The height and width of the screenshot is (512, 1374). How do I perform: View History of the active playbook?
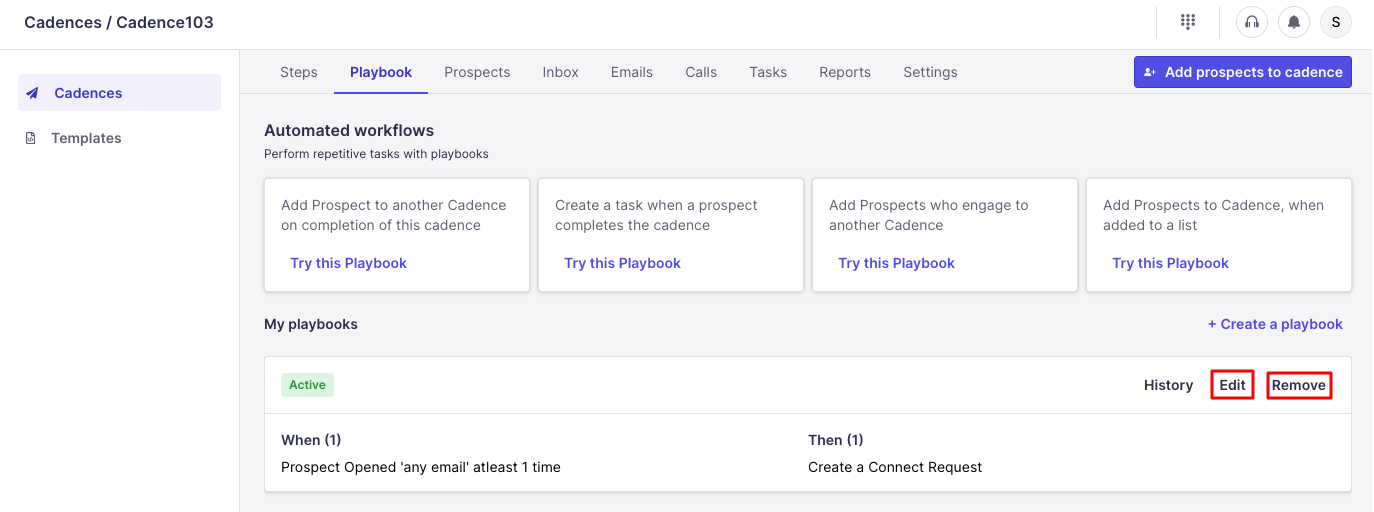(1168, 385)
